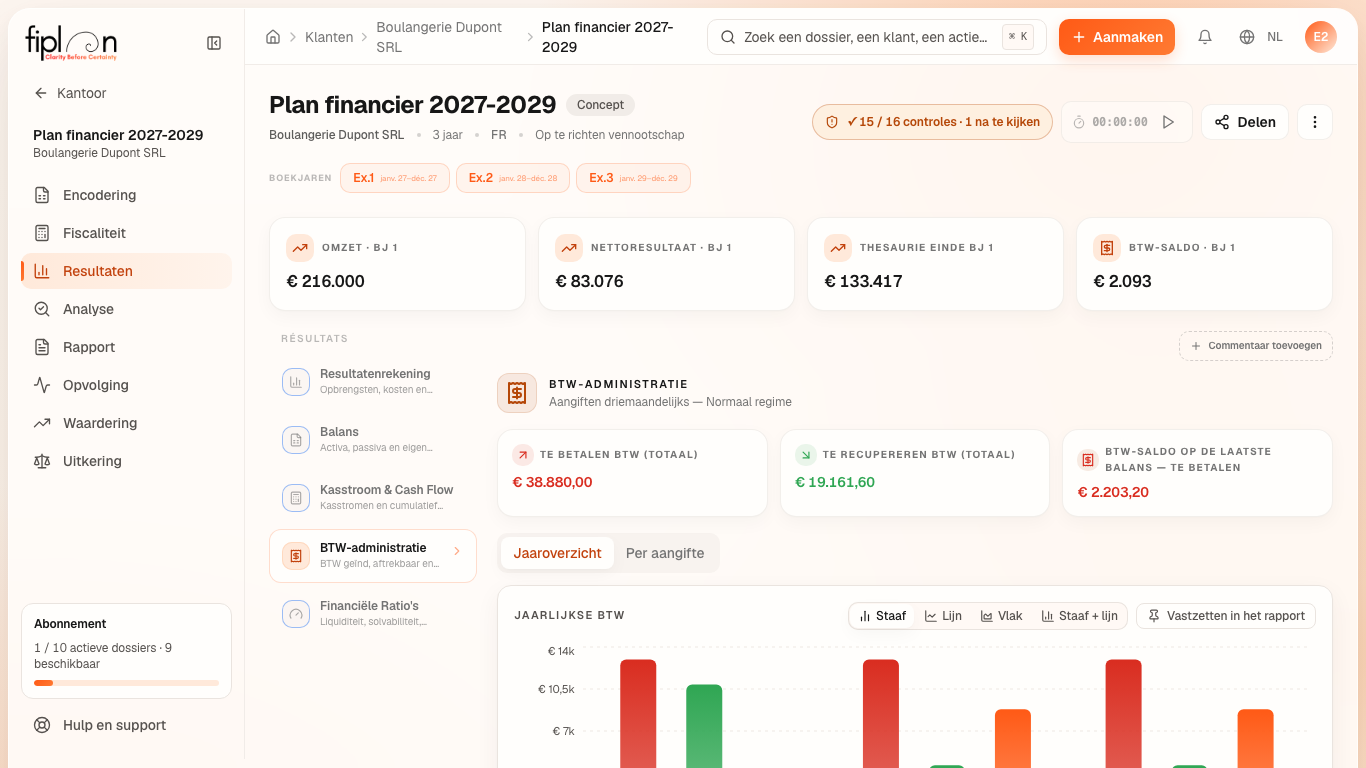
Task: Click the subscription usage progress bar
Action: pyautogui.click(x=126, y=683)
